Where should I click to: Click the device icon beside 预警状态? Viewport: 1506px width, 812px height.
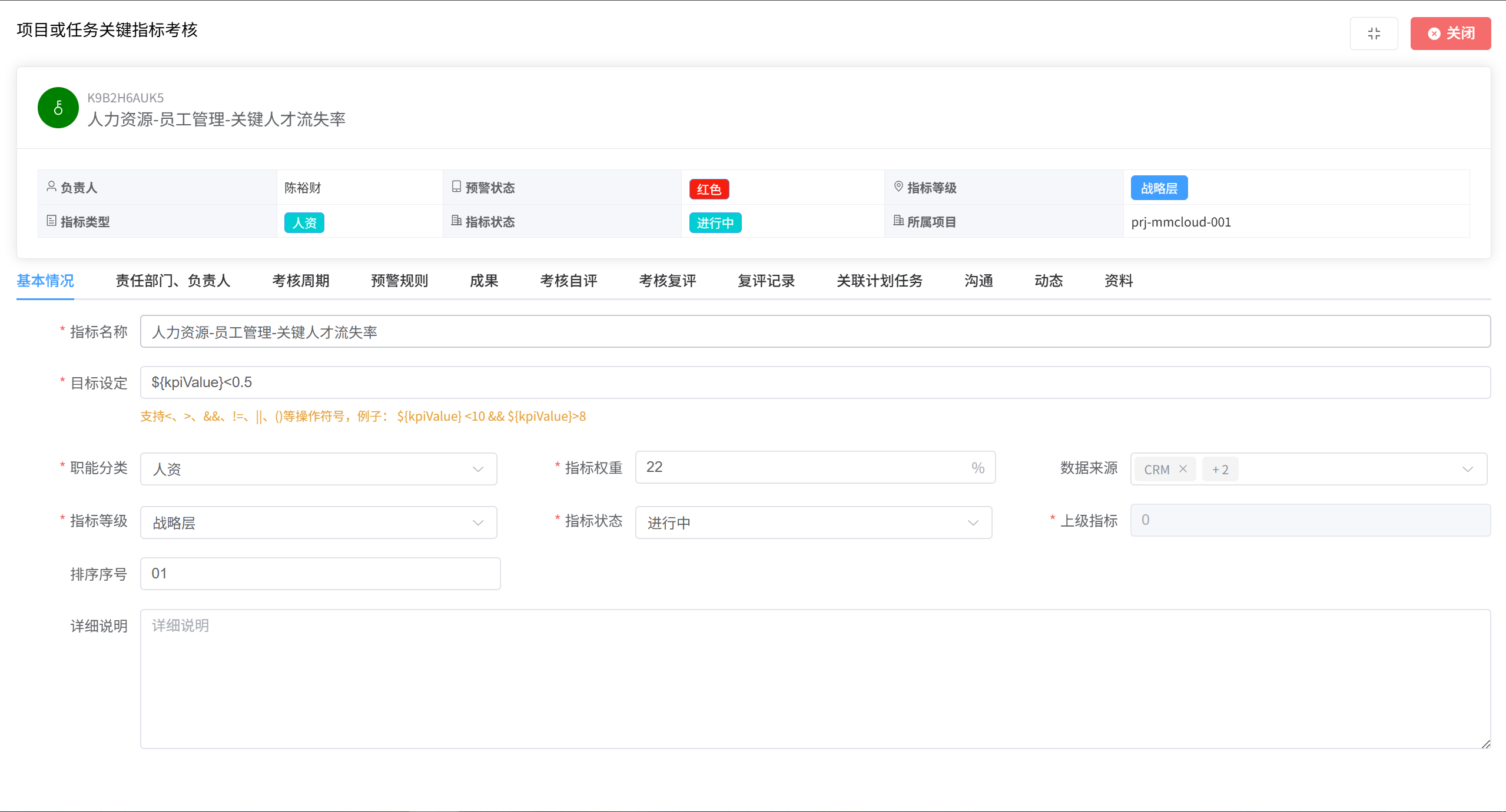coord(456,187)
